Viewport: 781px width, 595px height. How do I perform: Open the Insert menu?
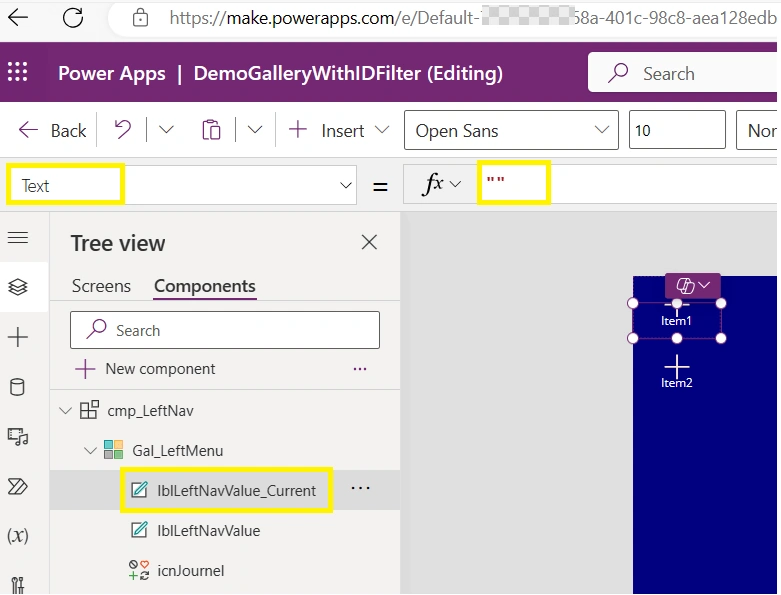[x=327, y=130]
